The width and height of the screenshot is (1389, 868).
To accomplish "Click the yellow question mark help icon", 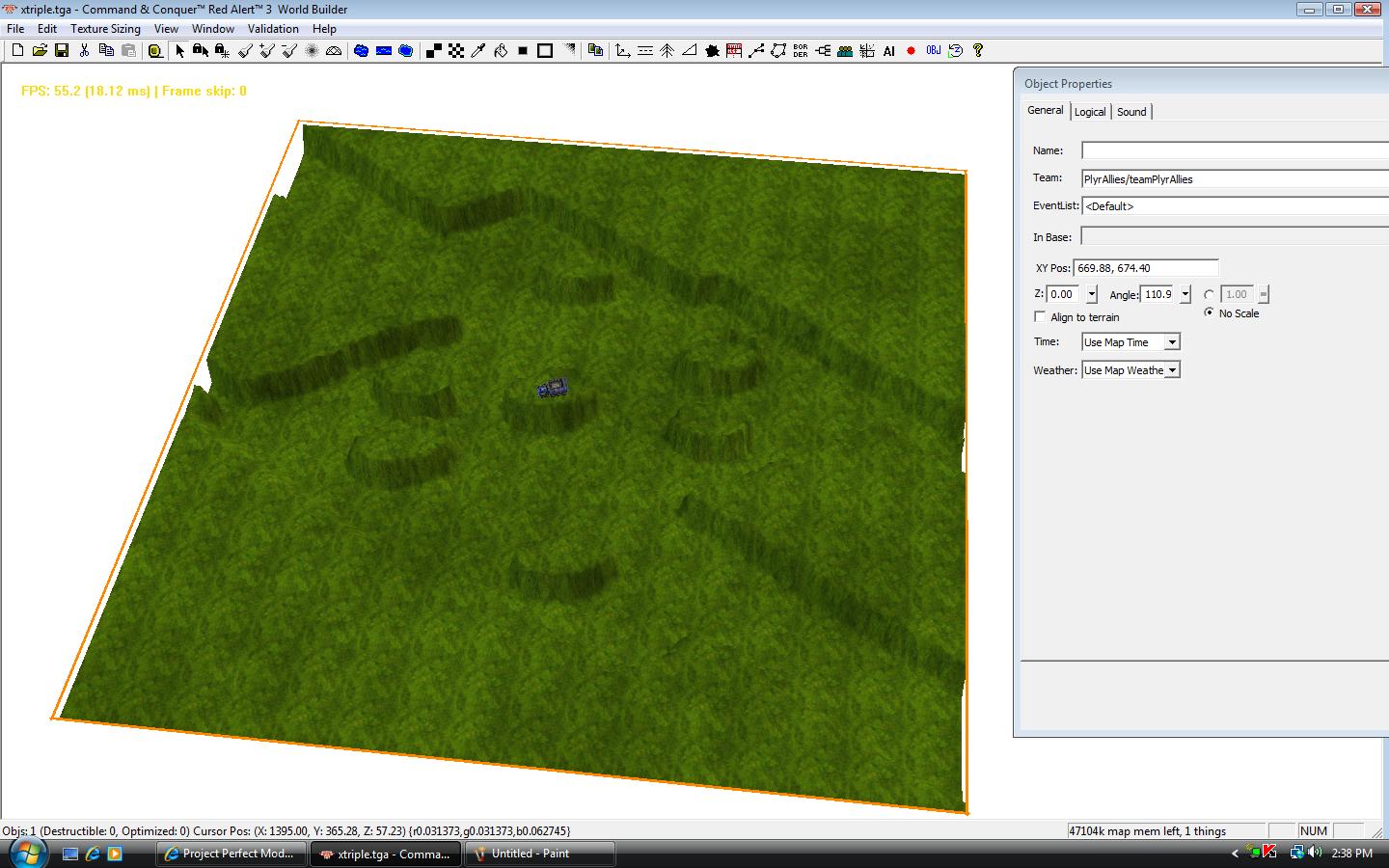I will point(978,50).
